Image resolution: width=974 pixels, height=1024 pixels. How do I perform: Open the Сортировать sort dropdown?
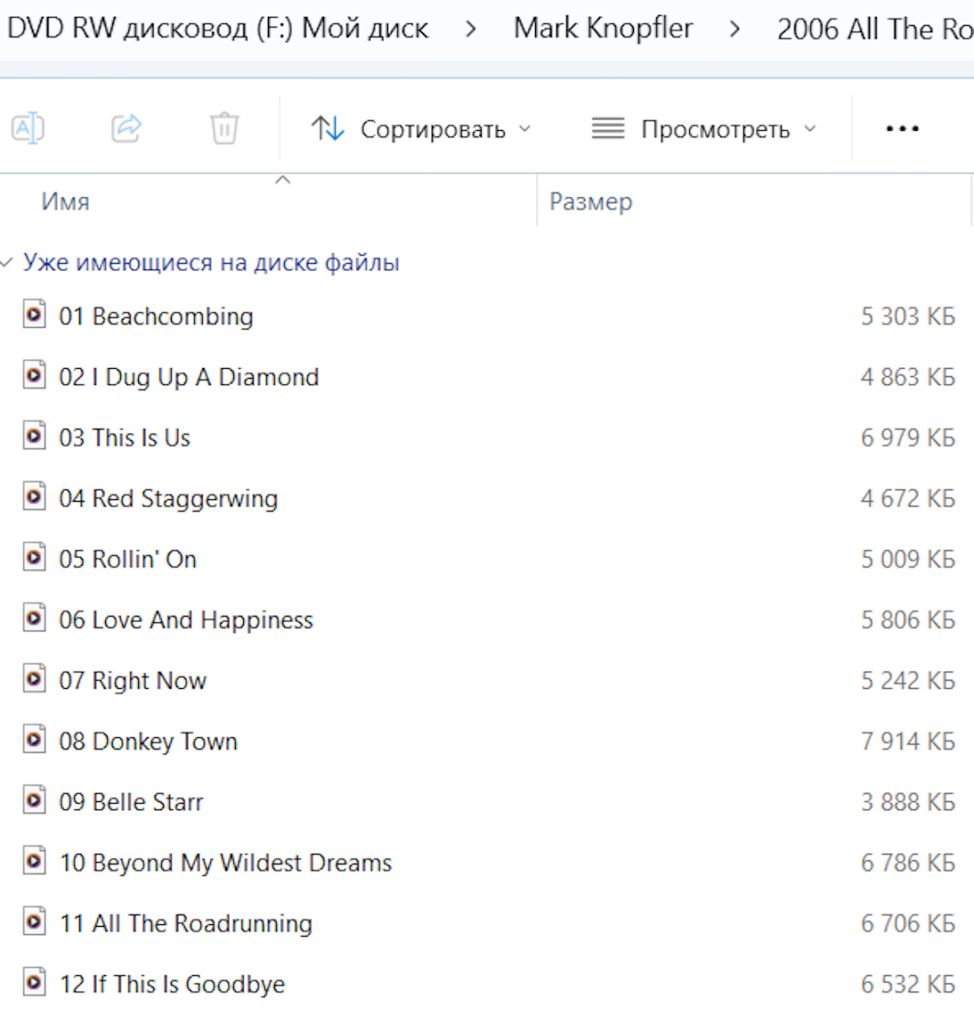(421, 129)
